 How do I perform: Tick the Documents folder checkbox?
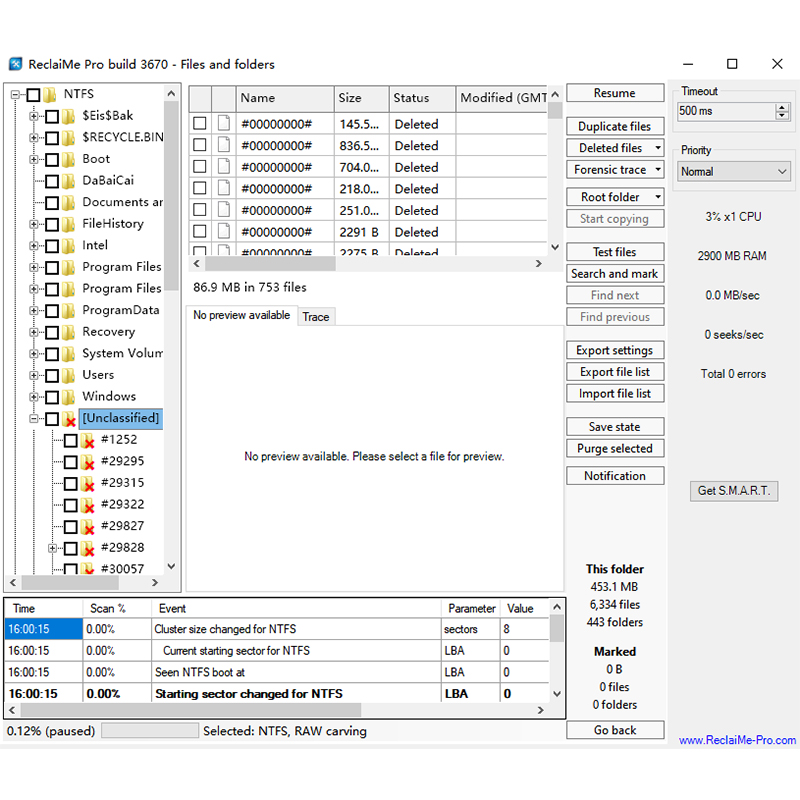(52, 203)
